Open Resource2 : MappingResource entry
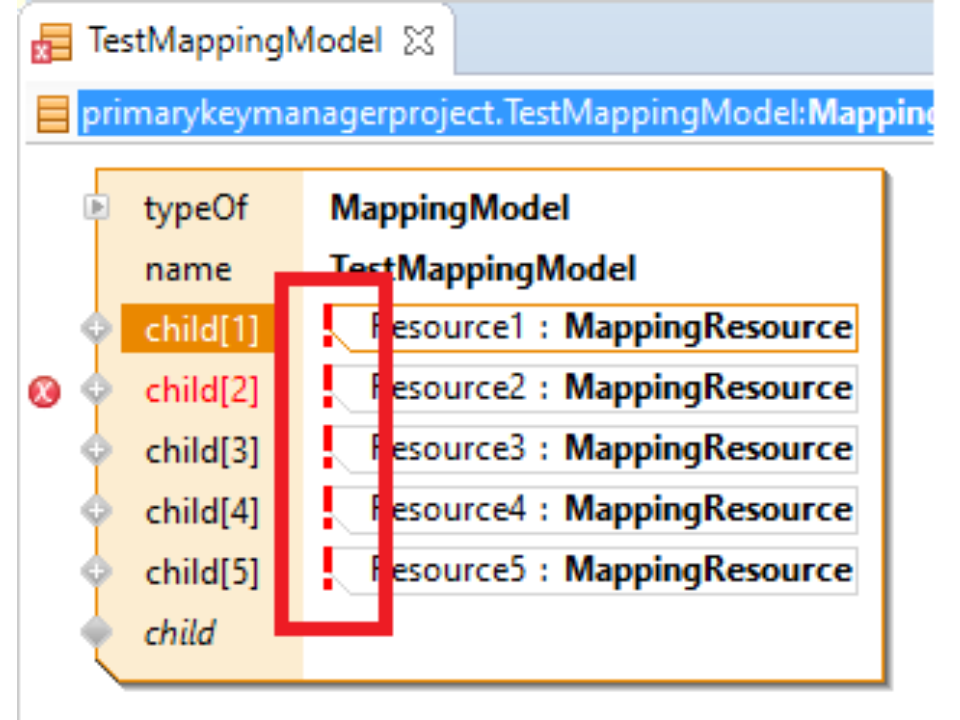The width and height of the screenshot is (960, 720). coord(610,388)
